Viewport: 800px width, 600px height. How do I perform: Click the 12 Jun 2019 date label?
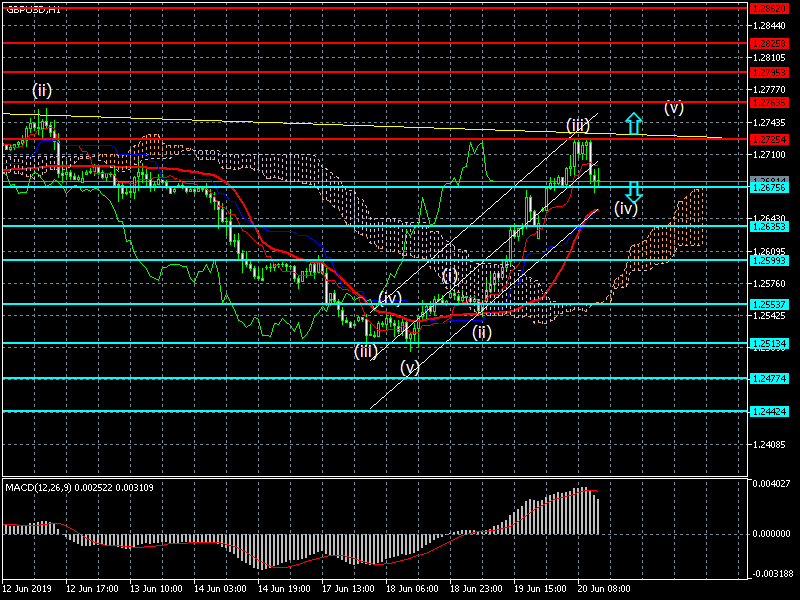(x=27, y=588)
